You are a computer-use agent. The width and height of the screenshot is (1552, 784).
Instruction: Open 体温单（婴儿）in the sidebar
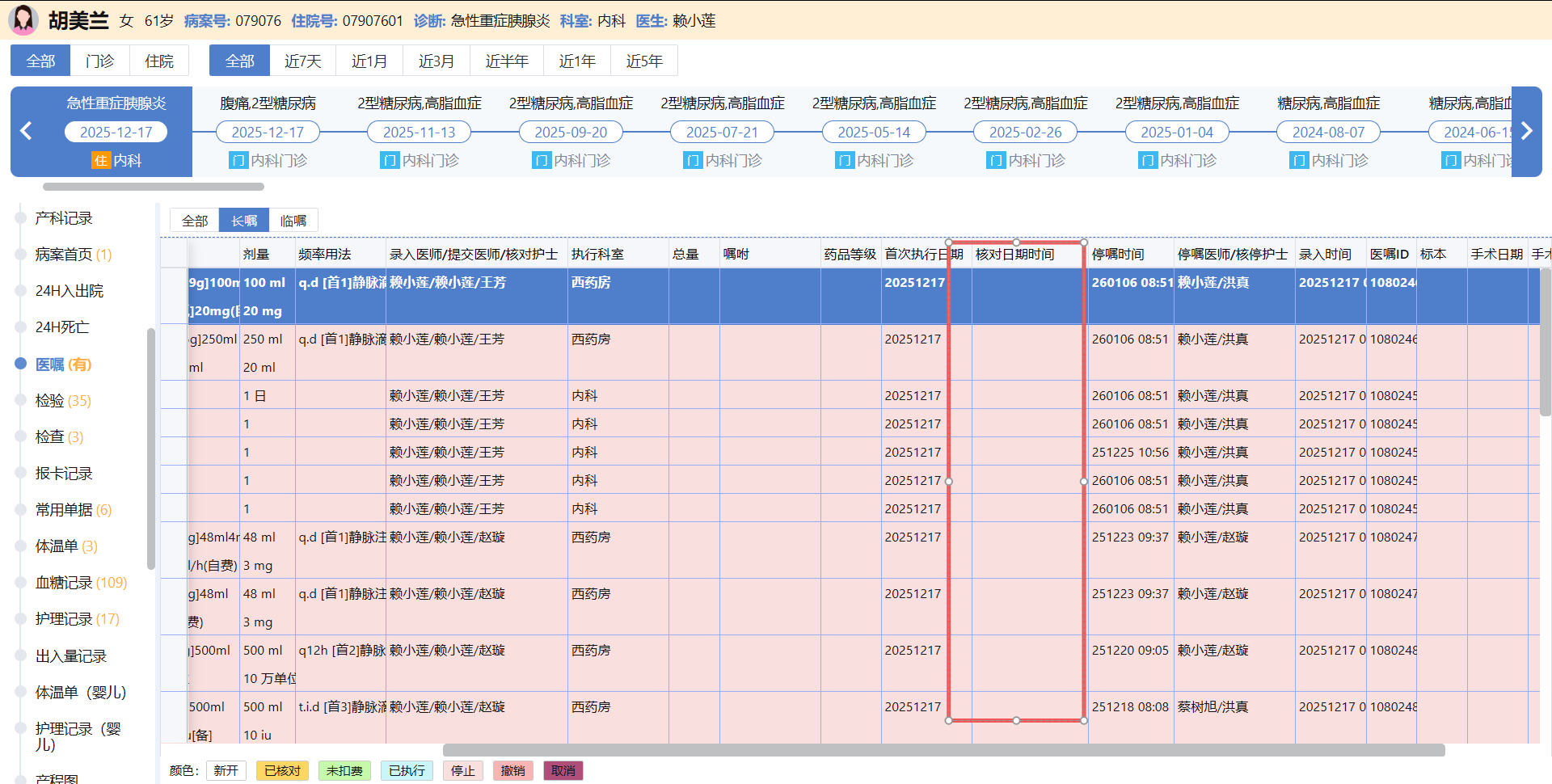point(81,693)
